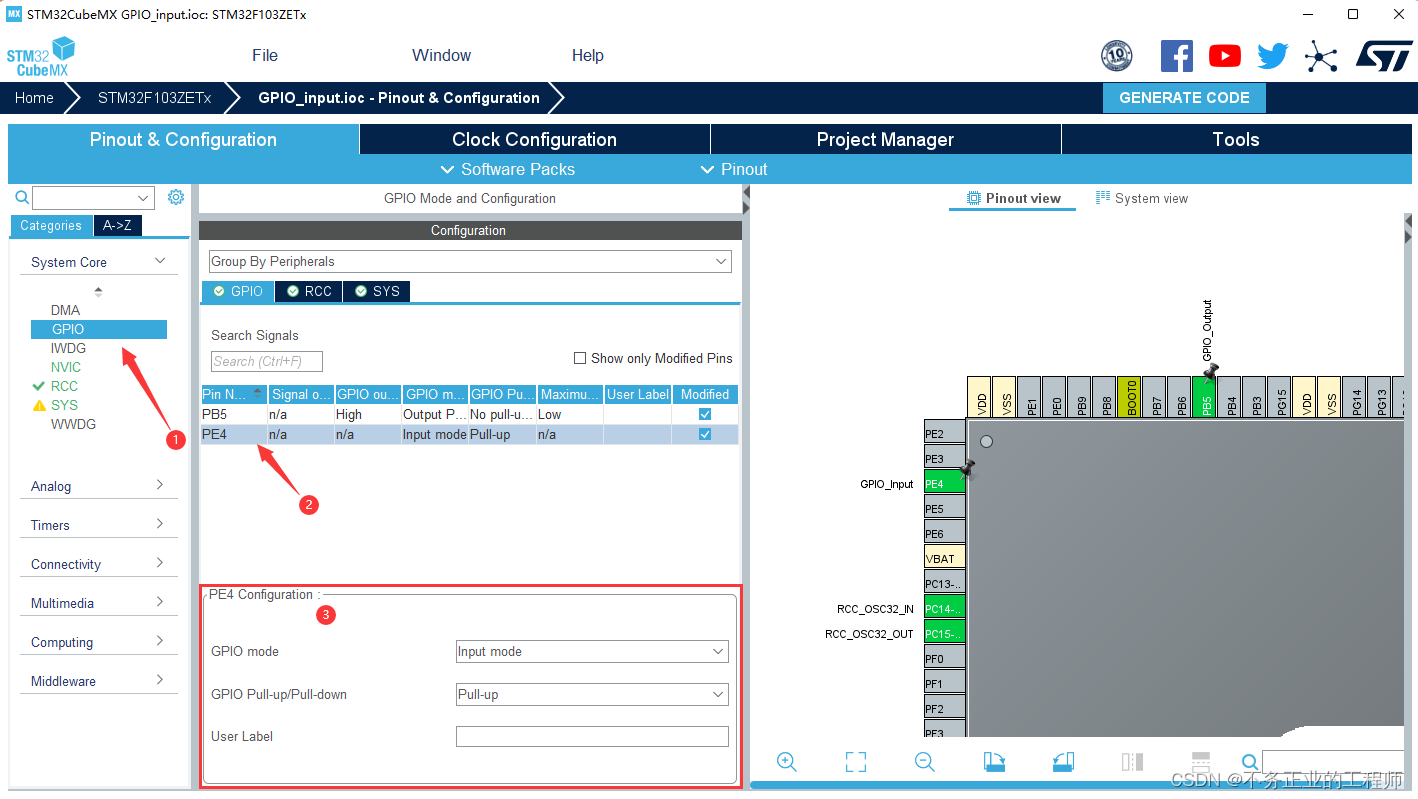
Task: Sort the table by Pin Name column header
Action: pos(234,394)
